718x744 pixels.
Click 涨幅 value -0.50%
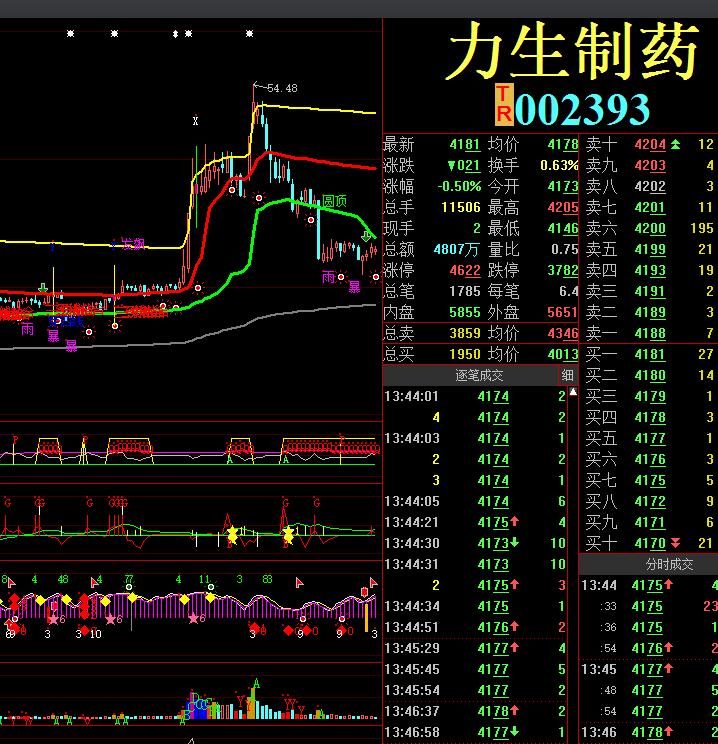click(x=459, y=186)
